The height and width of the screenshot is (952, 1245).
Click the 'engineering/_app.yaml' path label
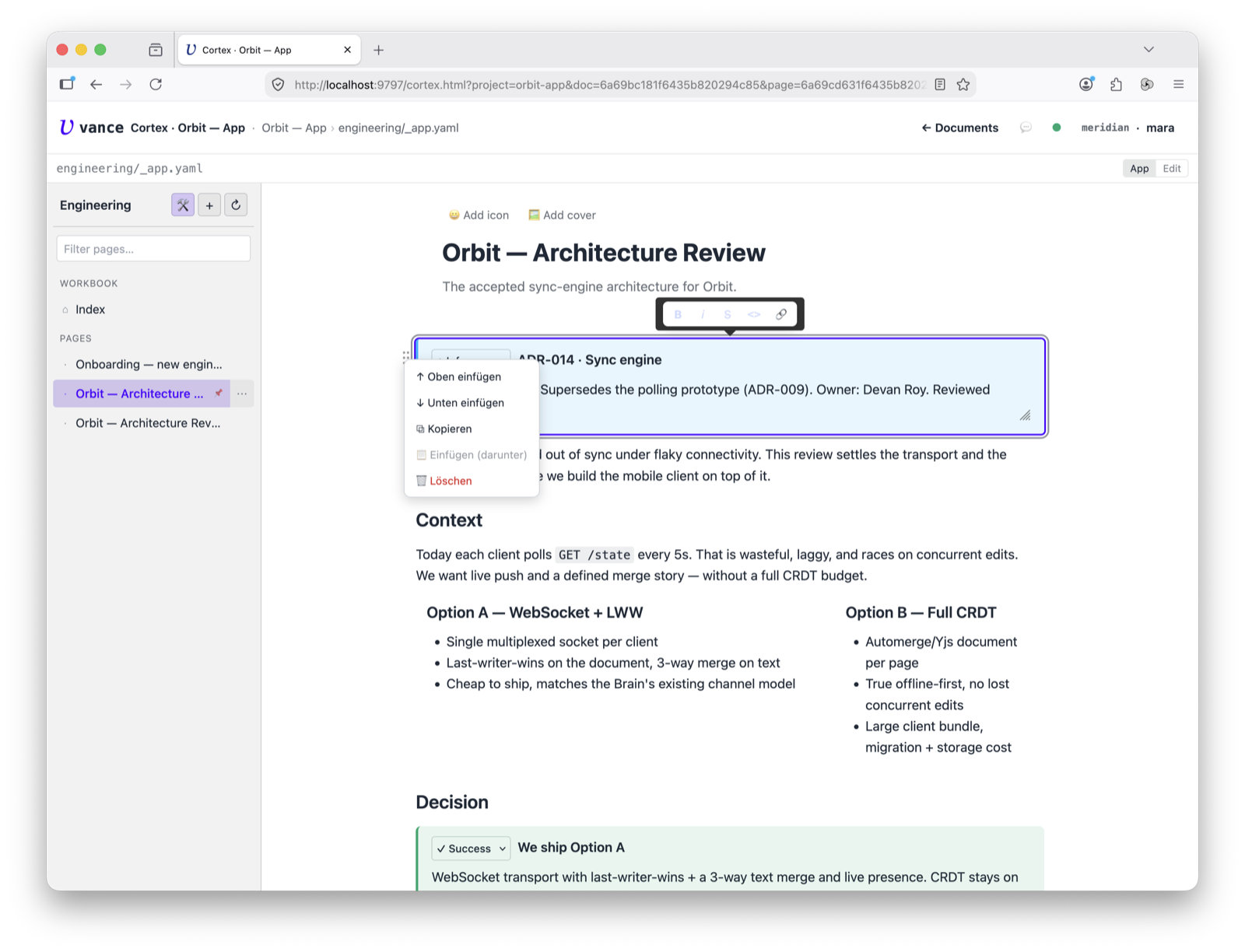pos(129,169)
